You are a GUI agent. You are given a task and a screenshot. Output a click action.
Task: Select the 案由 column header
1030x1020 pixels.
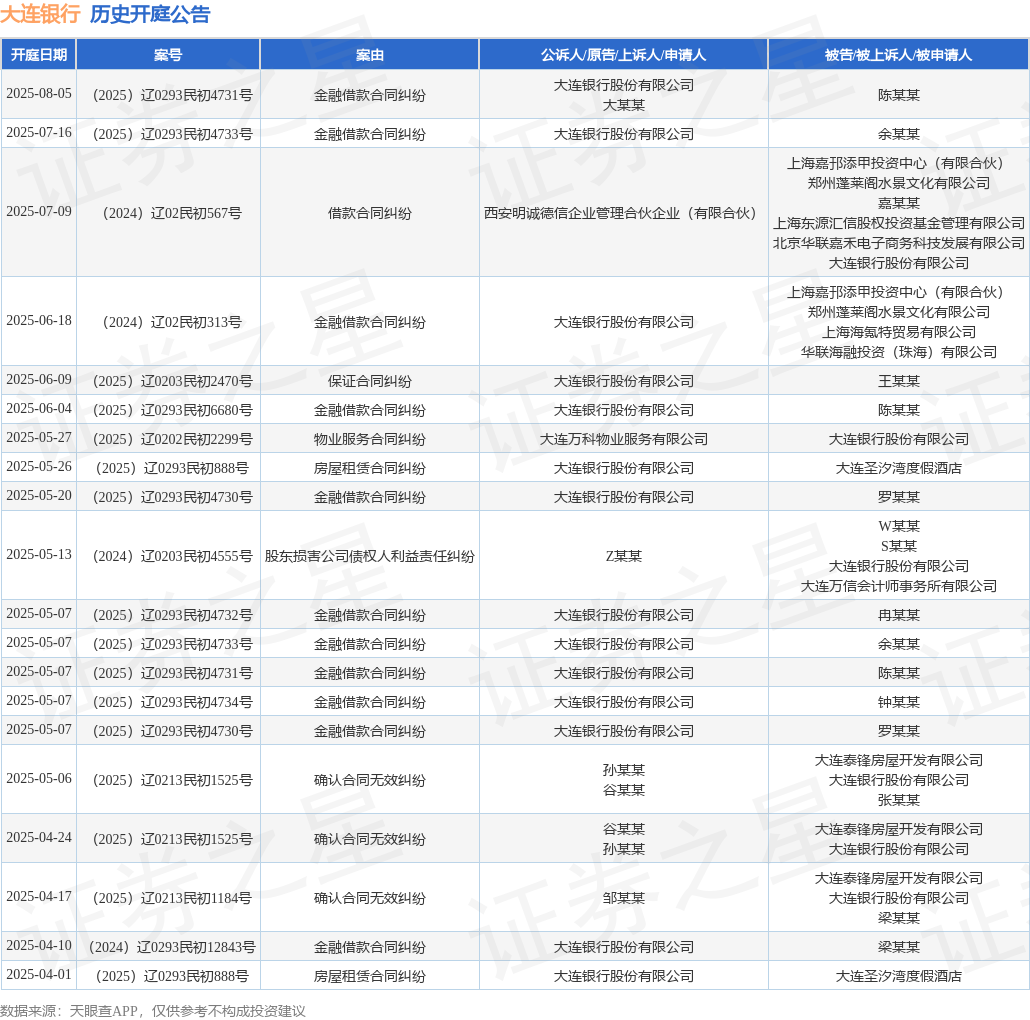tap(370, 55)
